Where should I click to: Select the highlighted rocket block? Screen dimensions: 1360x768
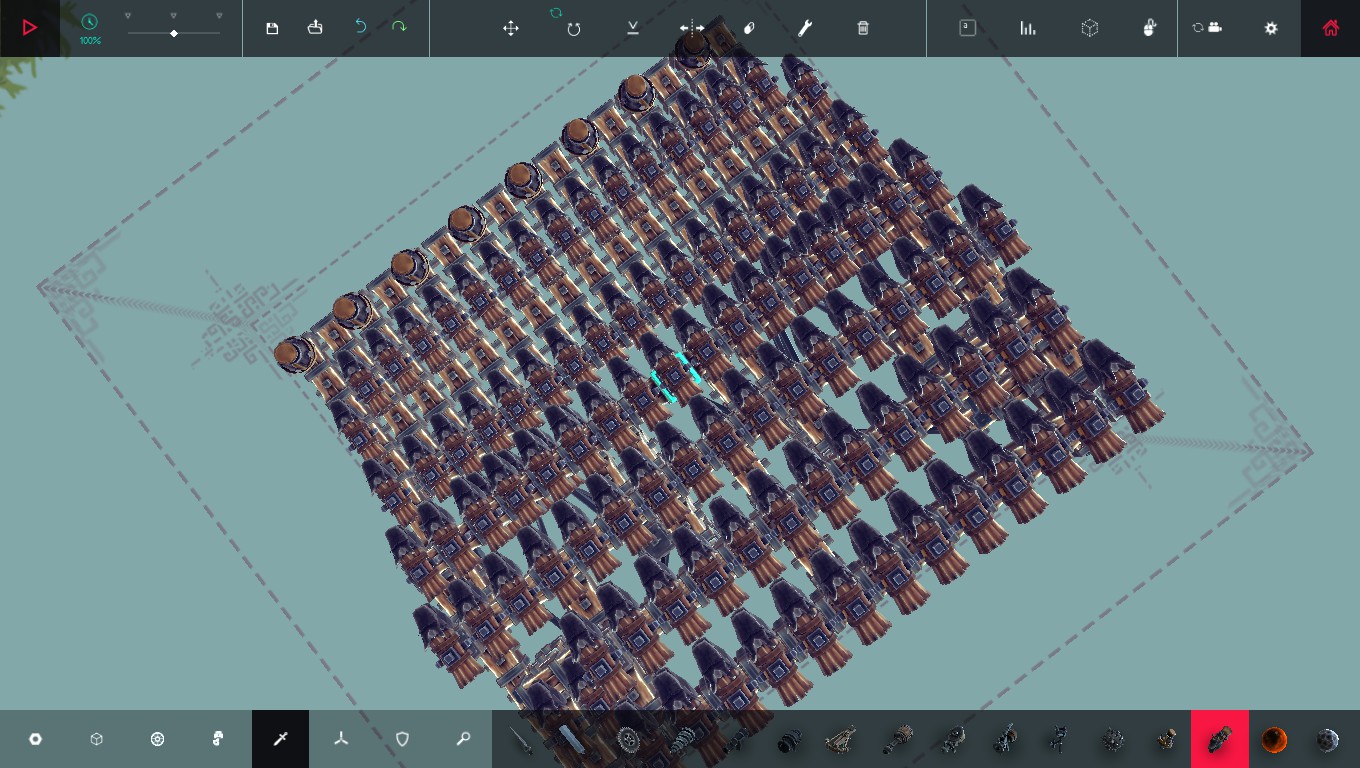pos(1219,739)
